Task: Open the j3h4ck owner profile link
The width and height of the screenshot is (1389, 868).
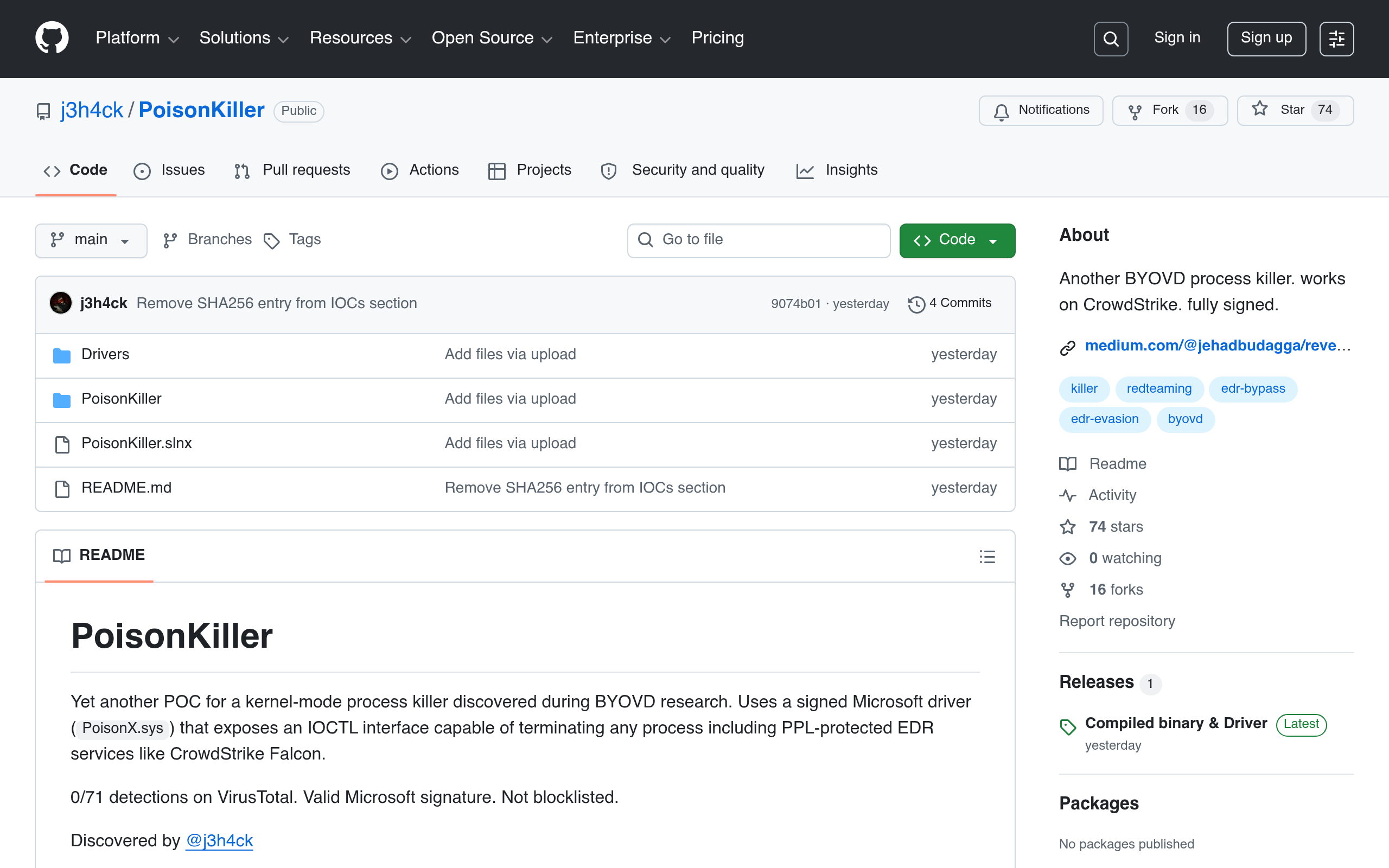Action: point(92,110)
